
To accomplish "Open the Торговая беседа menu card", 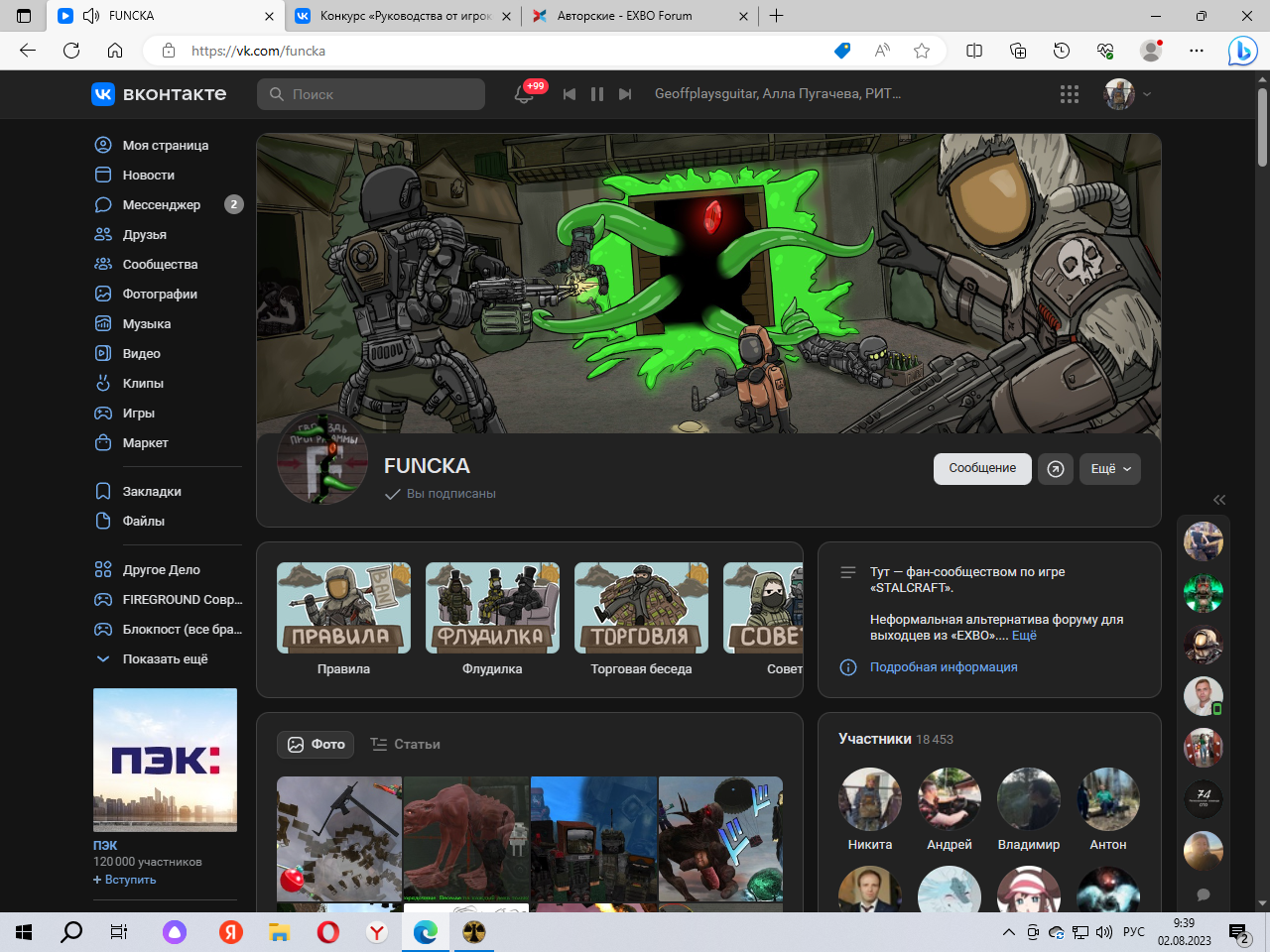I will click(x=641, y=620).
